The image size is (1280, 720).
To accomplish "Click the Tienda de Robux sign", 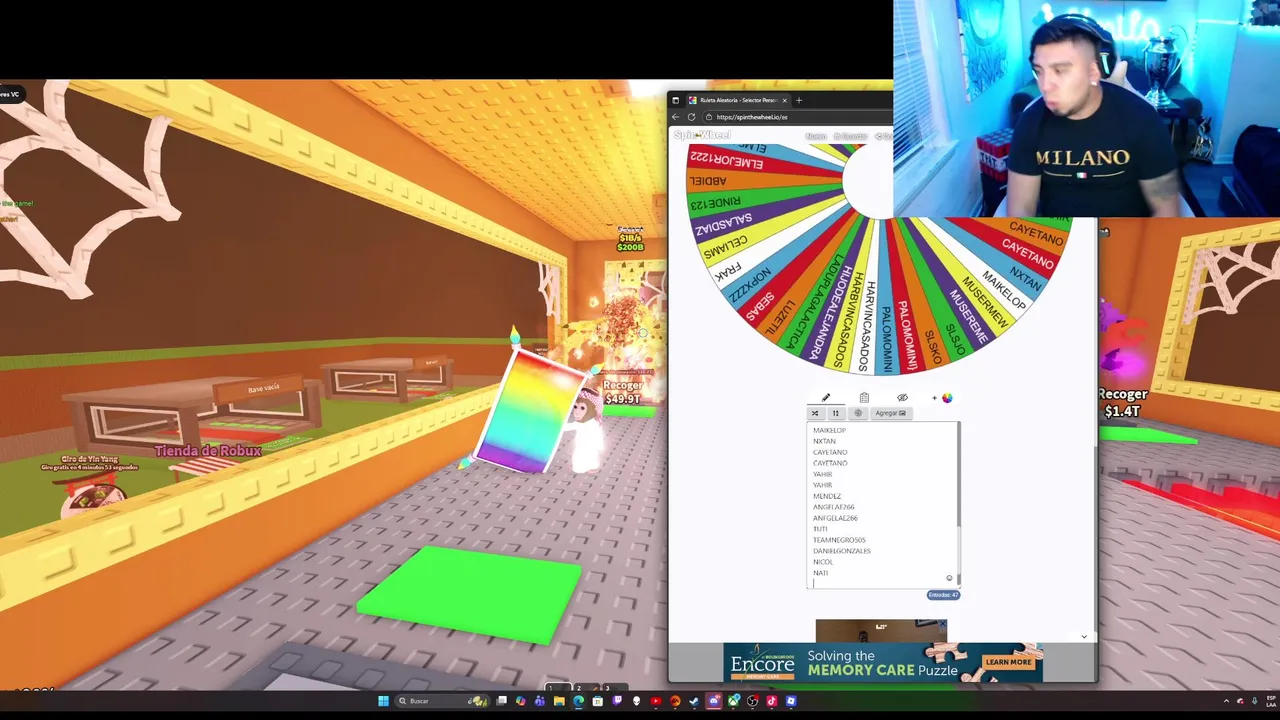I will [208, 451].
